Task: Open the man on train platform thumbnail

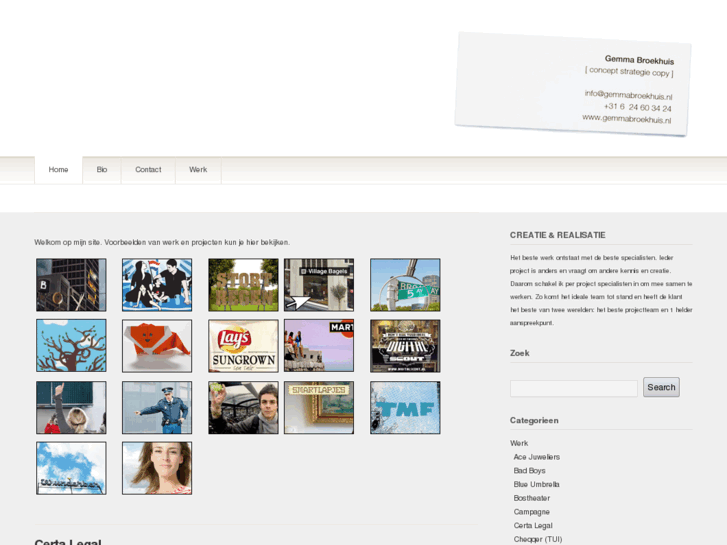Action: [x=243, y=408]
